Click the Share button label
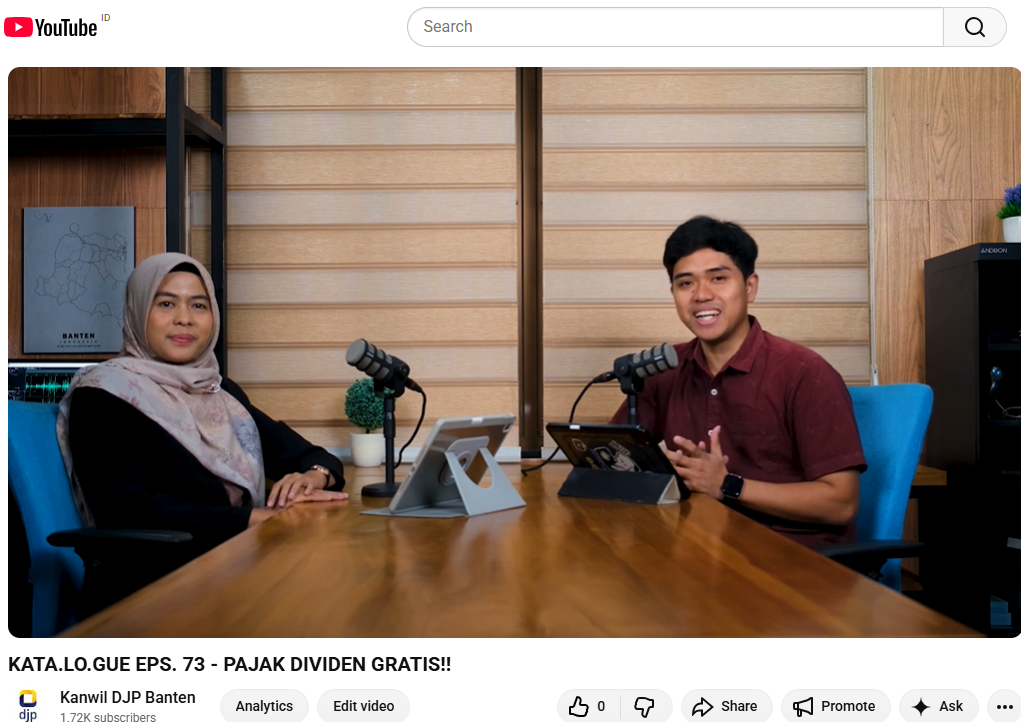1021x722 pixels. [x=739, y=706]
